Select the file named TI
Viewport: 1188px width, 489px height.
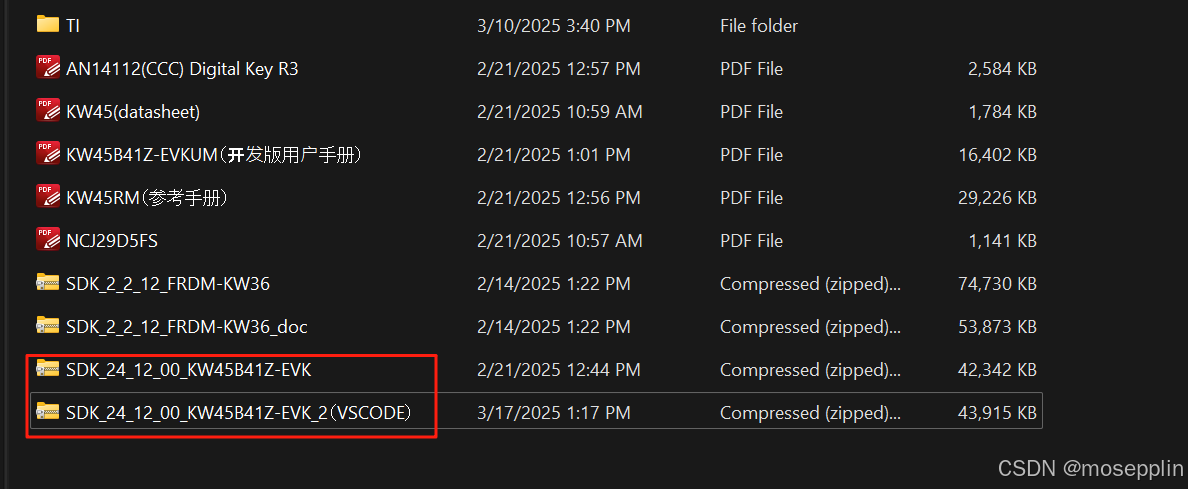click(x=73, y=26)
